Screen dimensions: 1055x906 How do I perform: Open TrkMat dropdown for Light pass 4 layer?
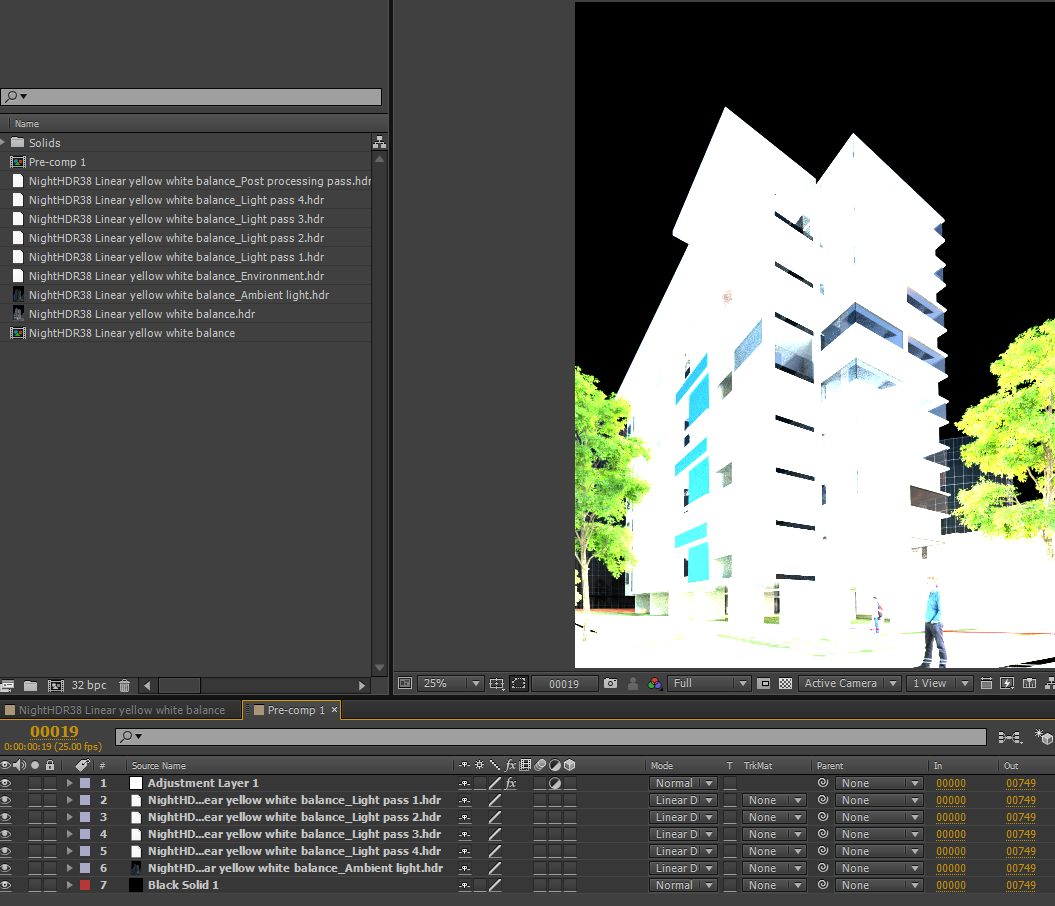[x=774, y=852]
